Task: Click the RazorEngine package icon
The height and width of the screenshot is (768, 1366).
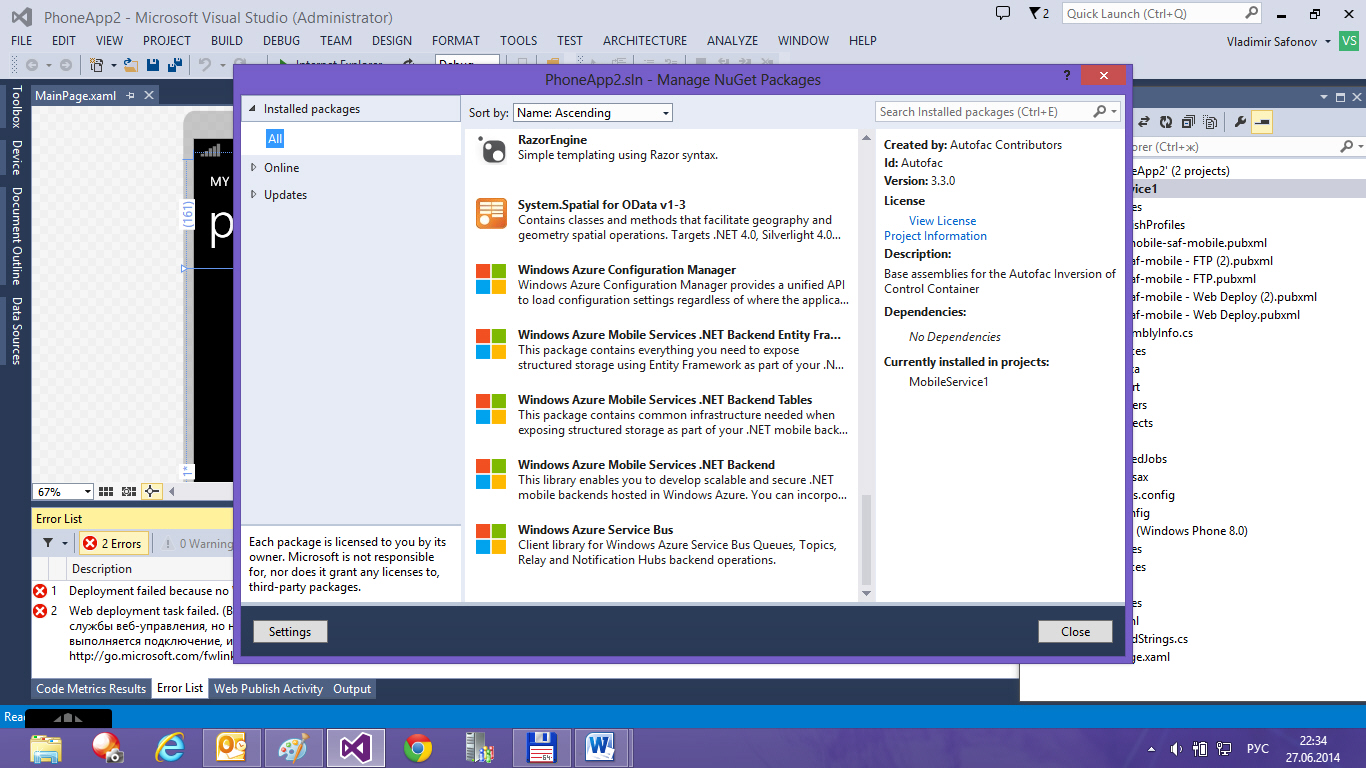Action: click(491, 149)
